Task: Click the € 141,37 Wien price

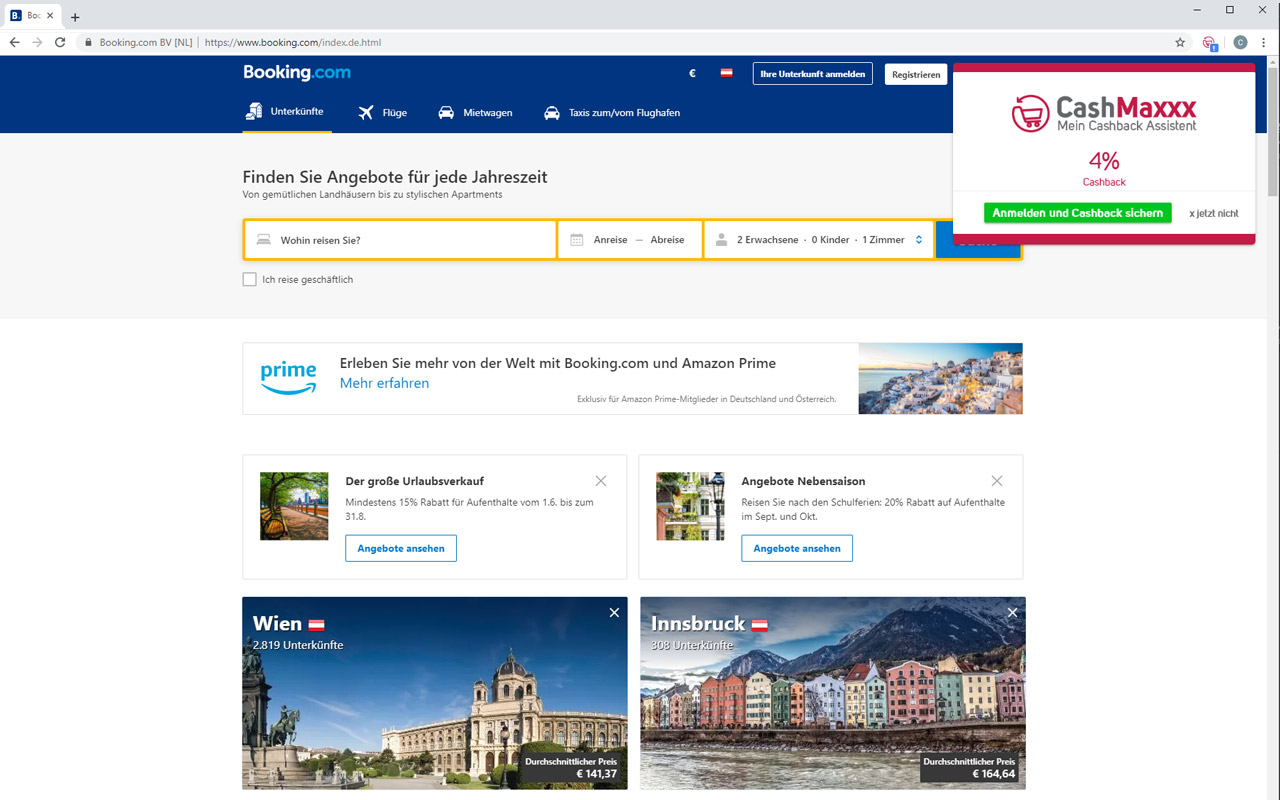Action: [597, 774]
